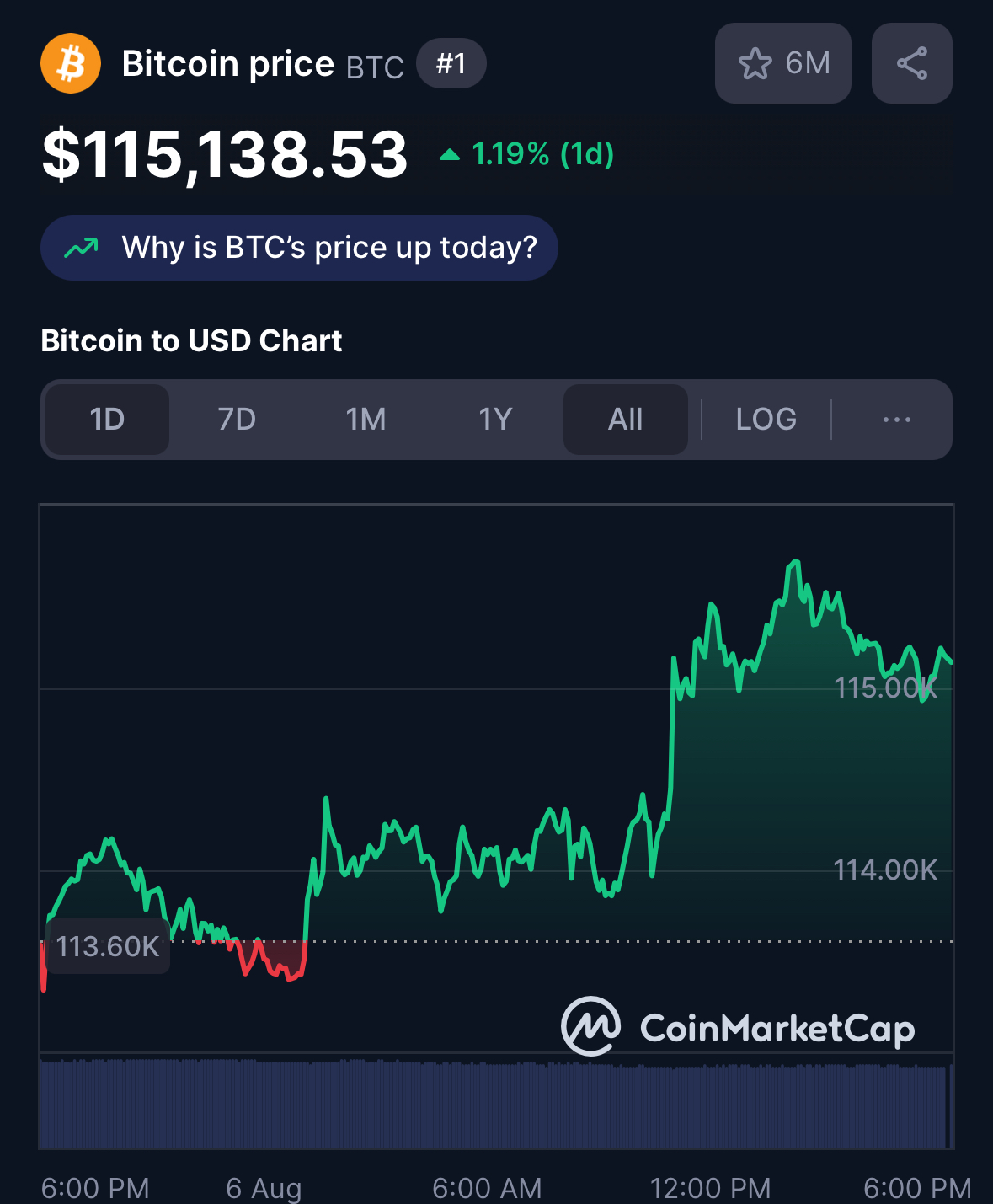Tap the CoinMarketCap logo watermark
The width and height of the screenshot is (993, 1204).
[x=738, y=1027]
